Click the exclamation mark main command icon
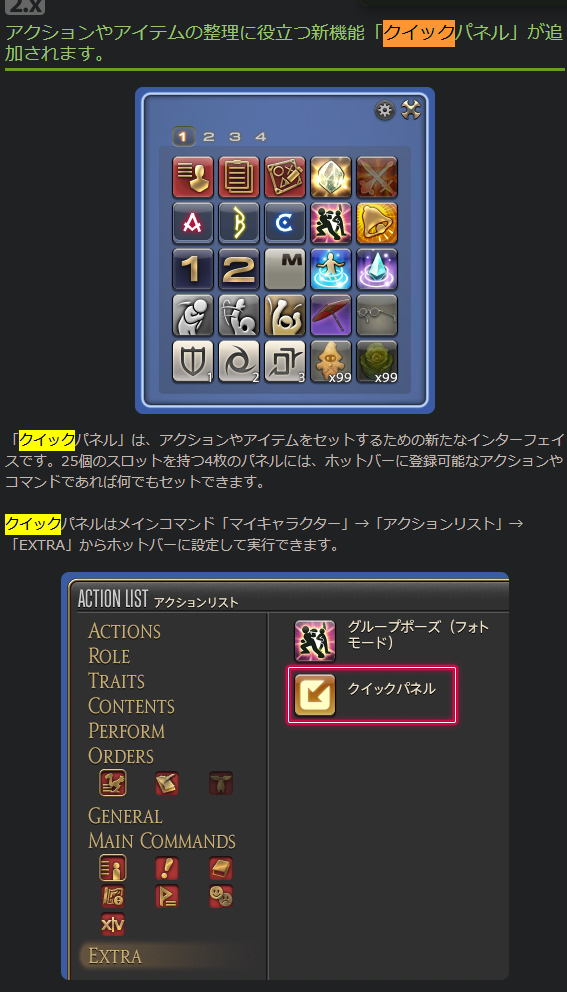Viewport: 567px width, 992px height. pyautogui.click(x=167, y=868)
